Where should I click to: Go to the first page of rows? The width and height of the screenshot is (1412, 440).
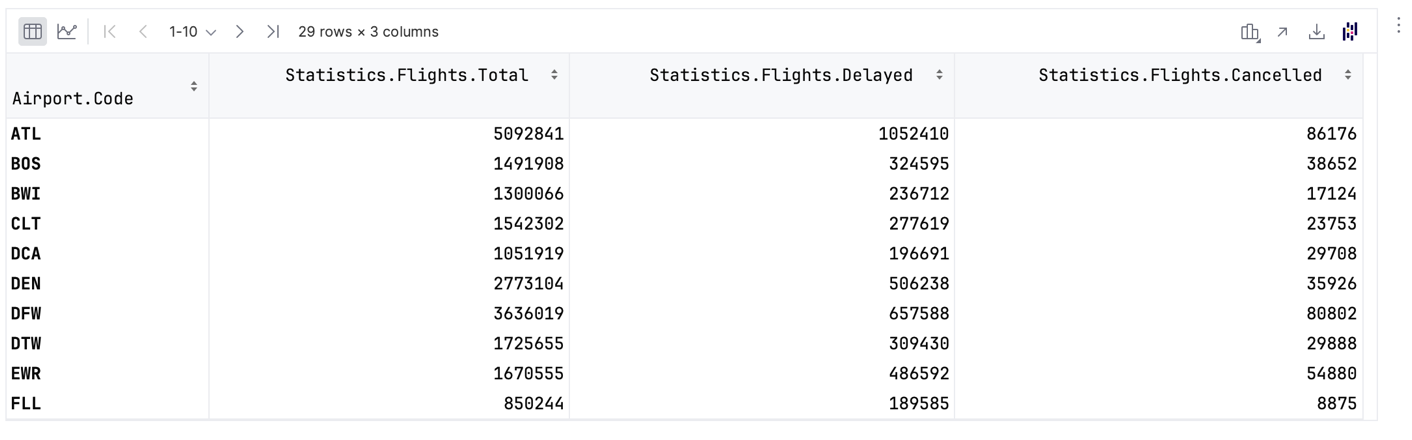(110, 32)
